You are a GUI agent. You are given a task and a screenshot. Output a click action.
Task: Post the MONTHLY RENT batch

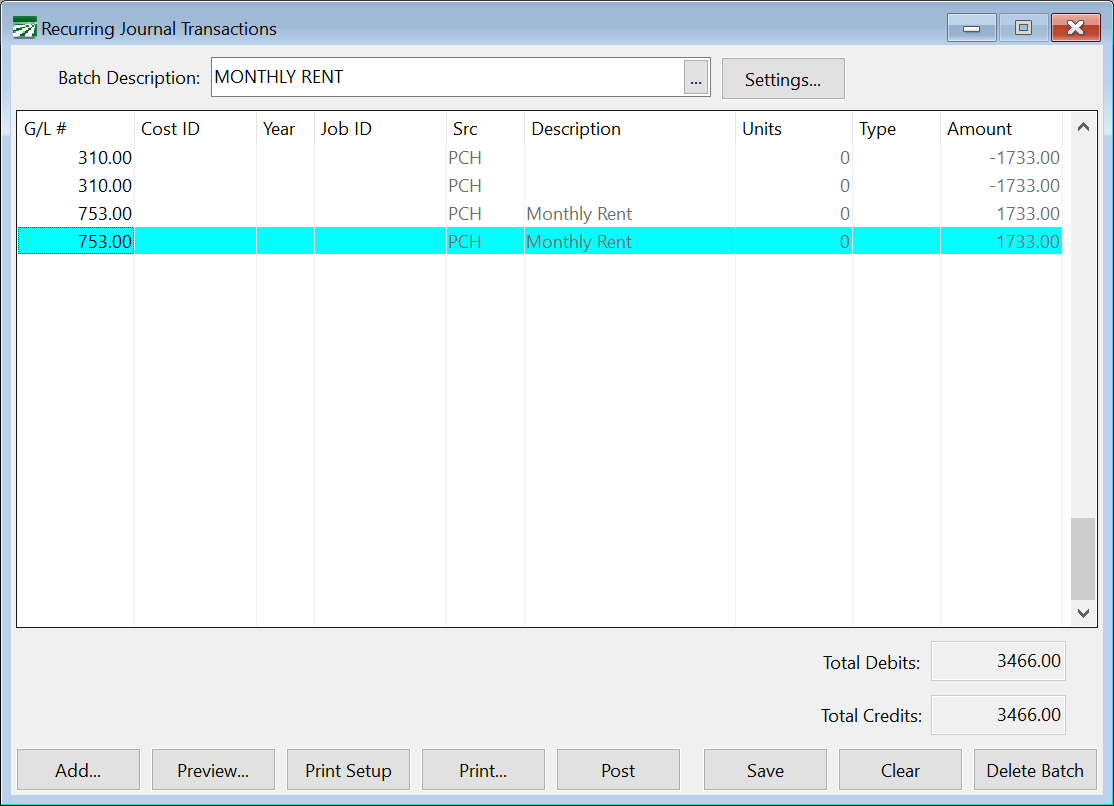pos(618,770)
